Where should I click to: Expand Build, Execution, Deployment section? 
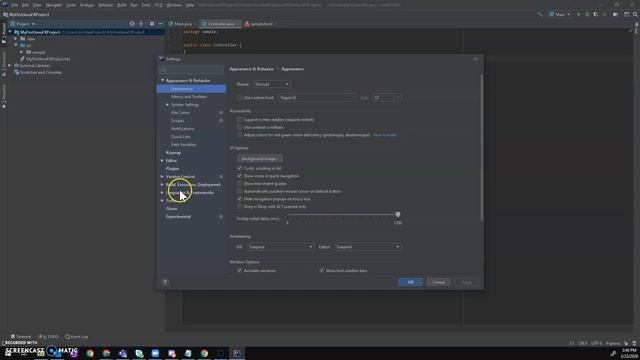click(x=162, y=184)
